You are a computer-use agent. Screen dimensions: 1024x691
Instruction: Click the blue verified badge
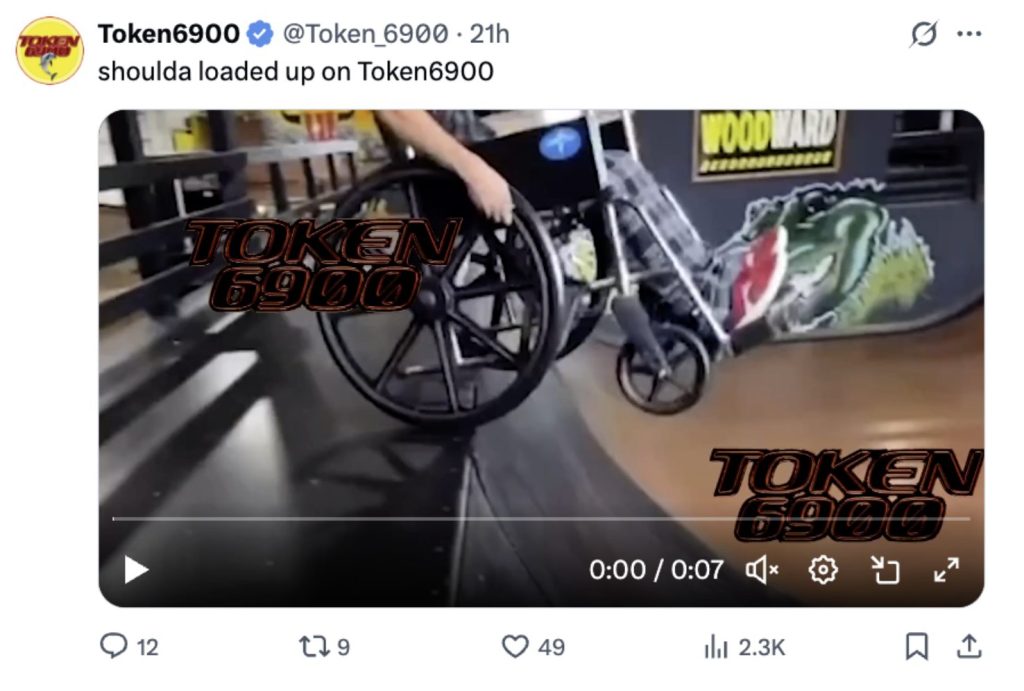point(260,34)
